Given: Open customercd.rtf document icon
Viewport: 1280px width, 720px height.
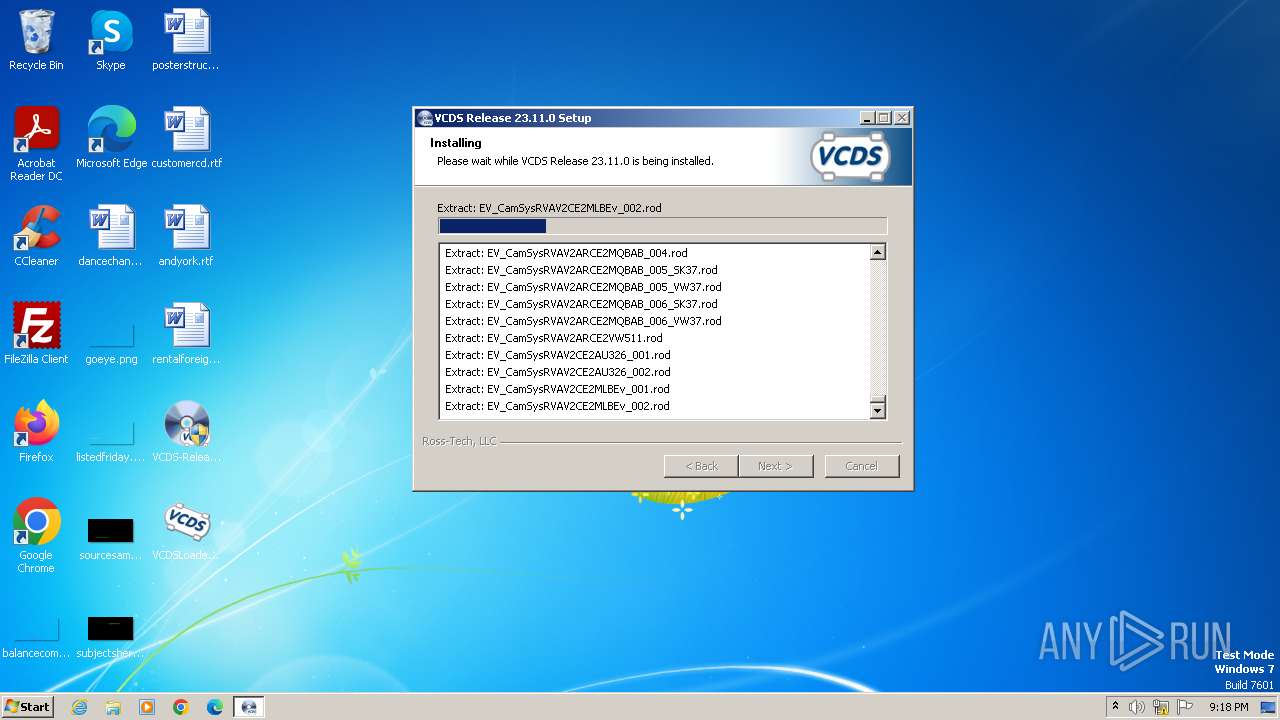Looking at the screenshot, I should 187,138.
